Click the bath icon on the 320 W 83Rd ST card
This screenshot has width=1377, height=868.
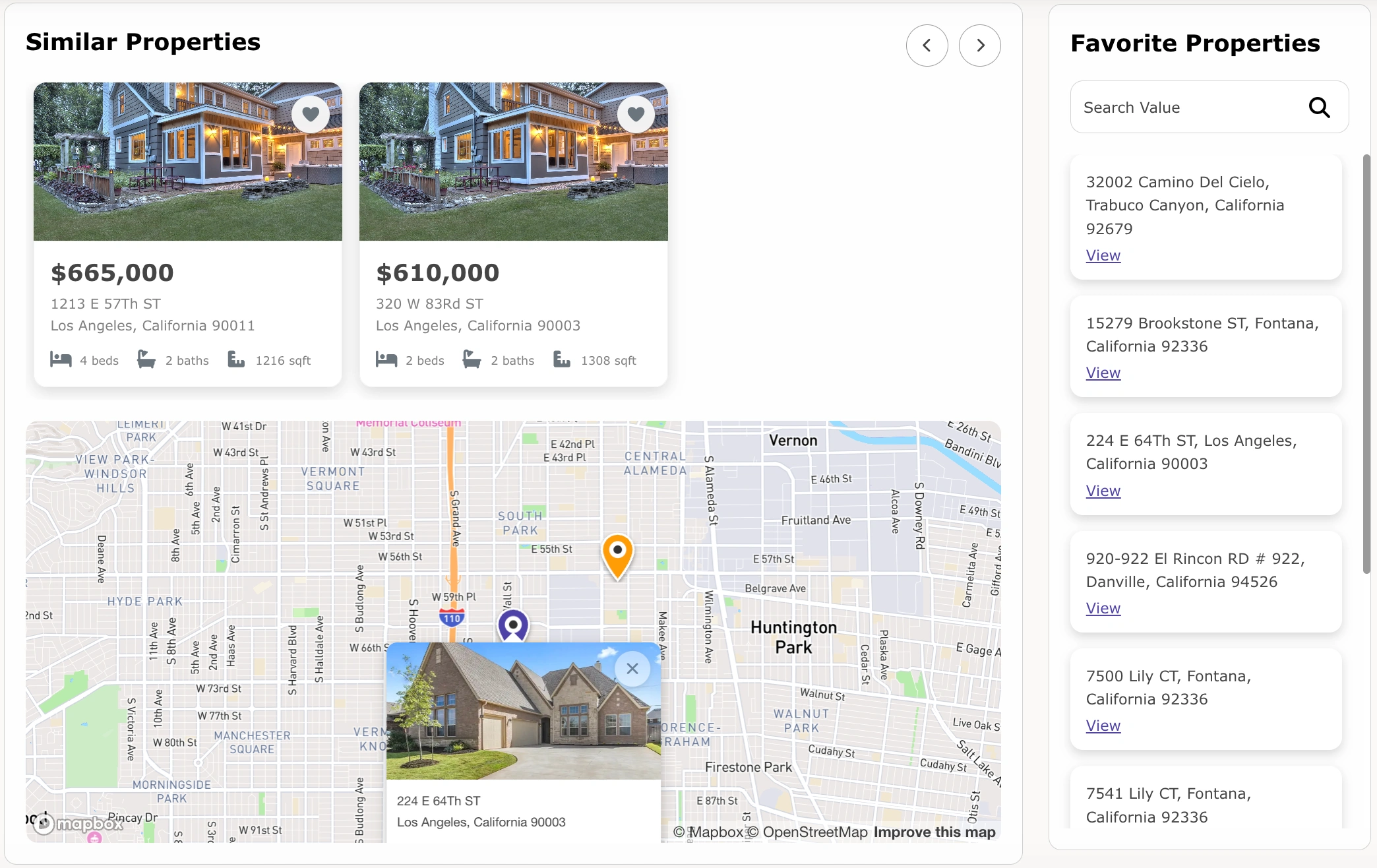pyautogui.click(x=472, y=359)
